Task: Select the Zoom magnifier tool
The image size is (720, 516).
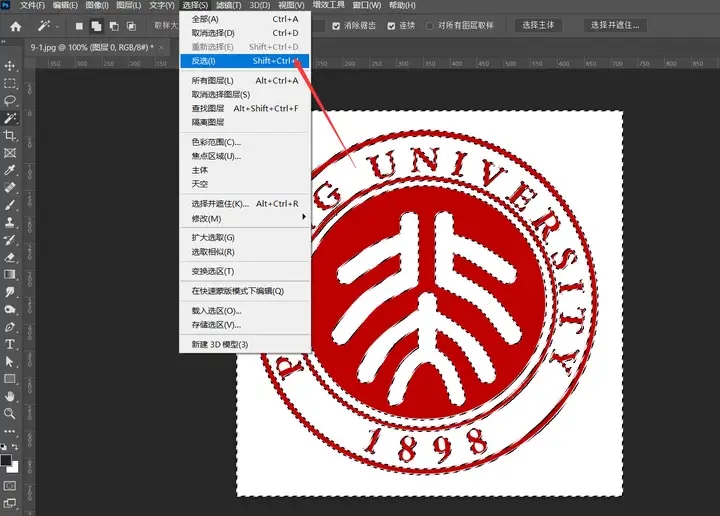Action: (x=10, y=414)
